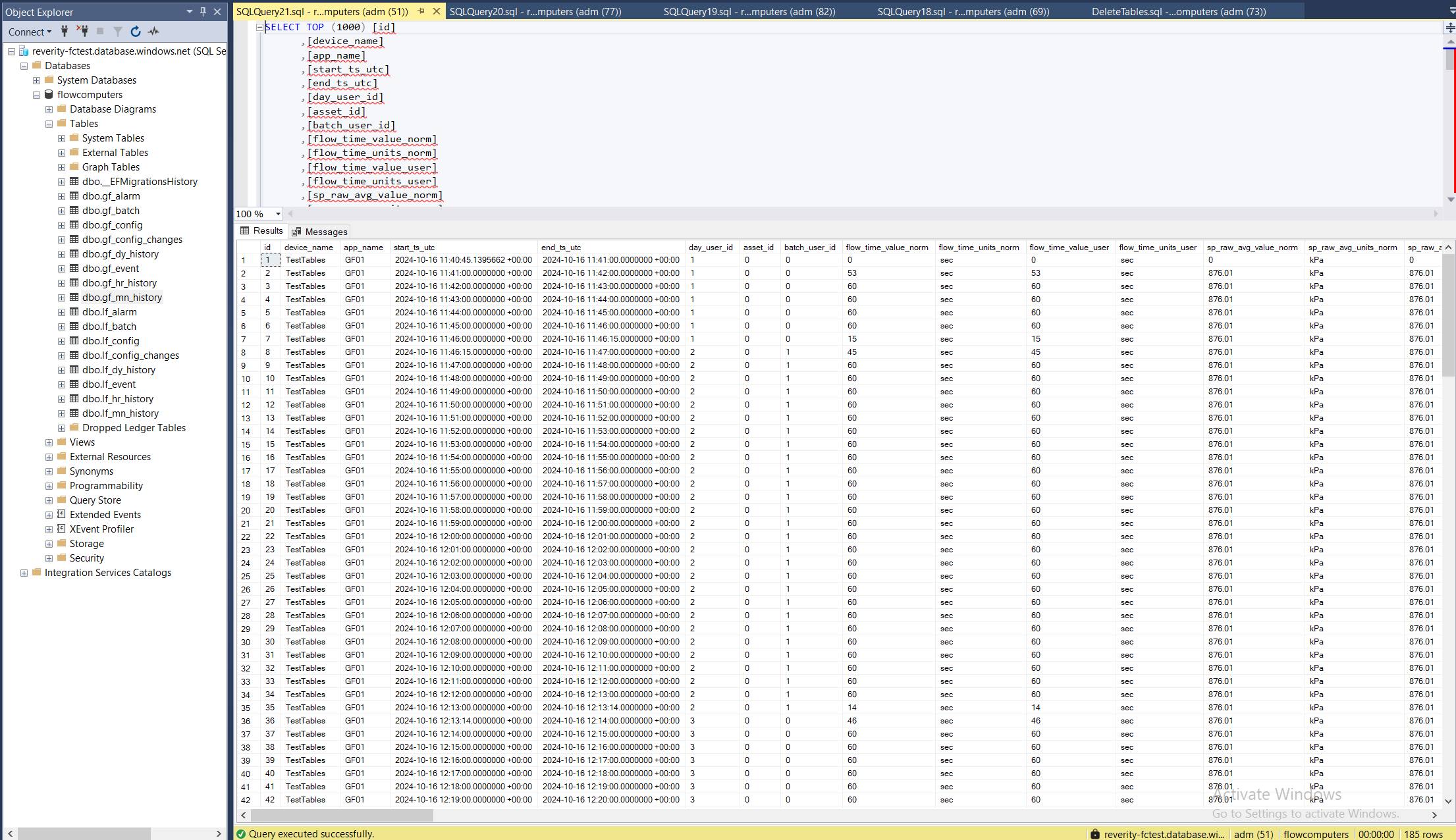
Task: Collapse the SELECT statement outline toggle
Action: pyautogui.click(x=259, y=27)
